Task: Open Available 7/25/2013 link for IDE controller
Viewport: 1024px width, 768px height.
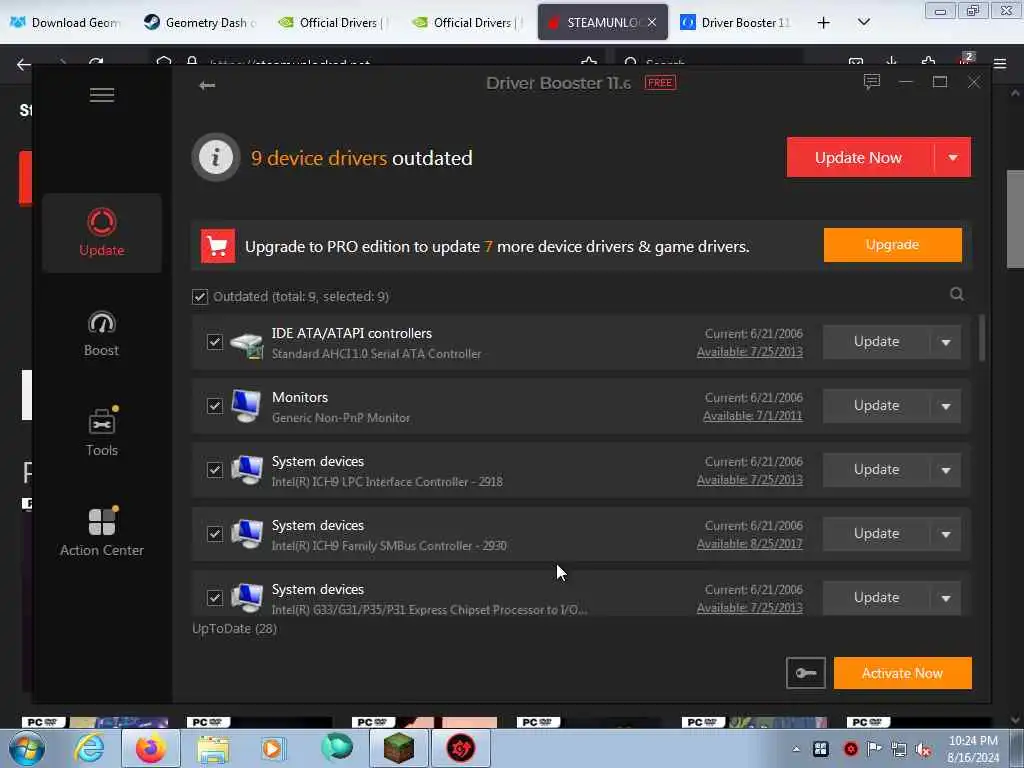Action: 750,351
